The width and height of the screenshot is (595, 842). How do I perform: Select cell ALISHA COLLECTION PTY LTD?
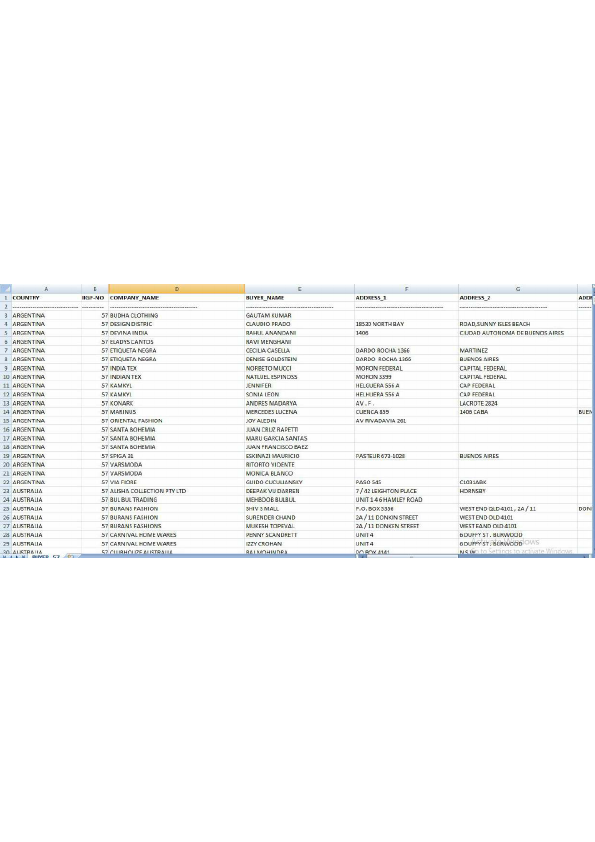[176, 491]
